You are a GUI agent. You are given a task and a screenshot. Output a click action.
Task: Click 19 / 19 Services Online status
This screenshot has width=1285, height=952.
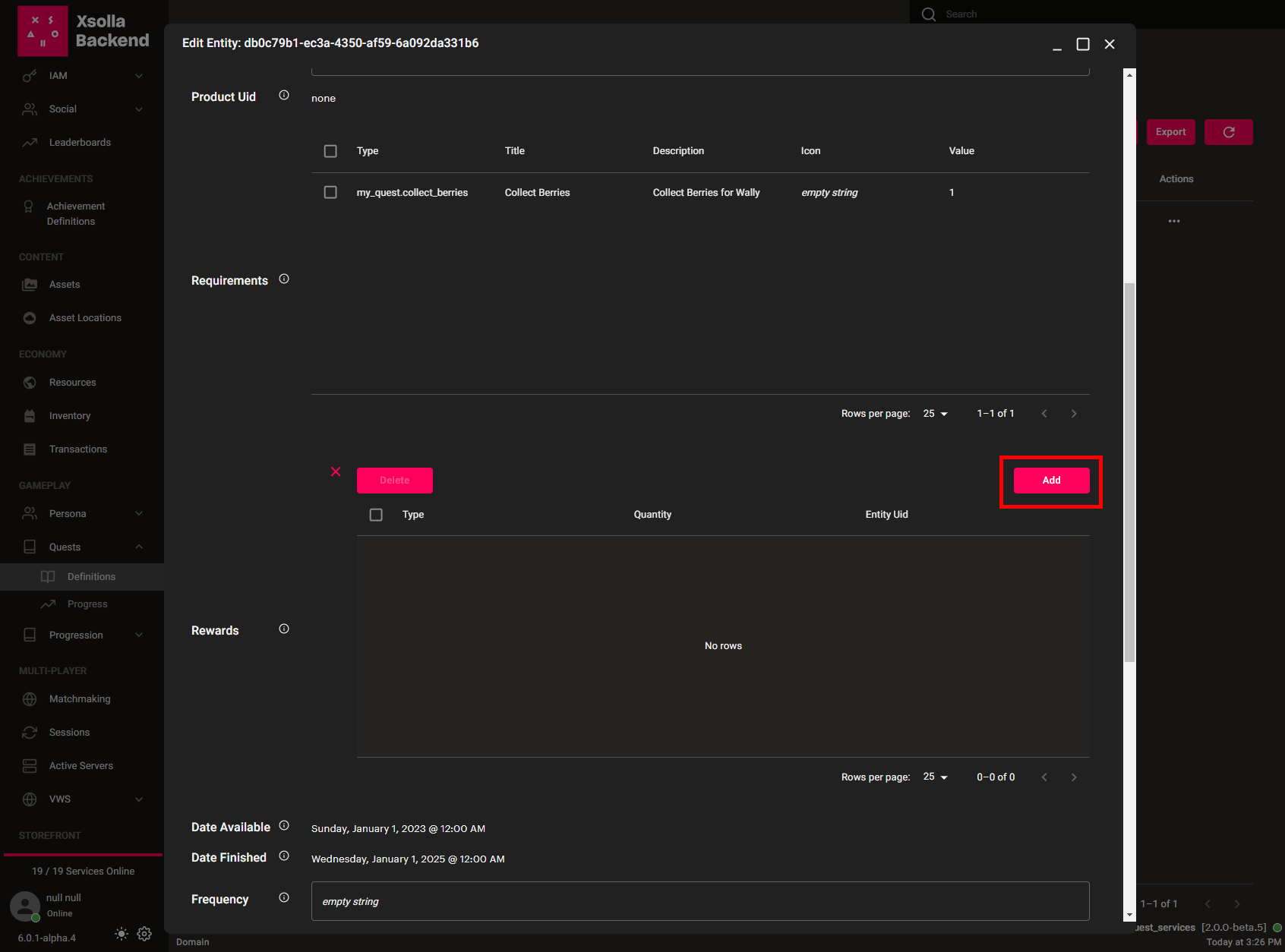(84, 872)
